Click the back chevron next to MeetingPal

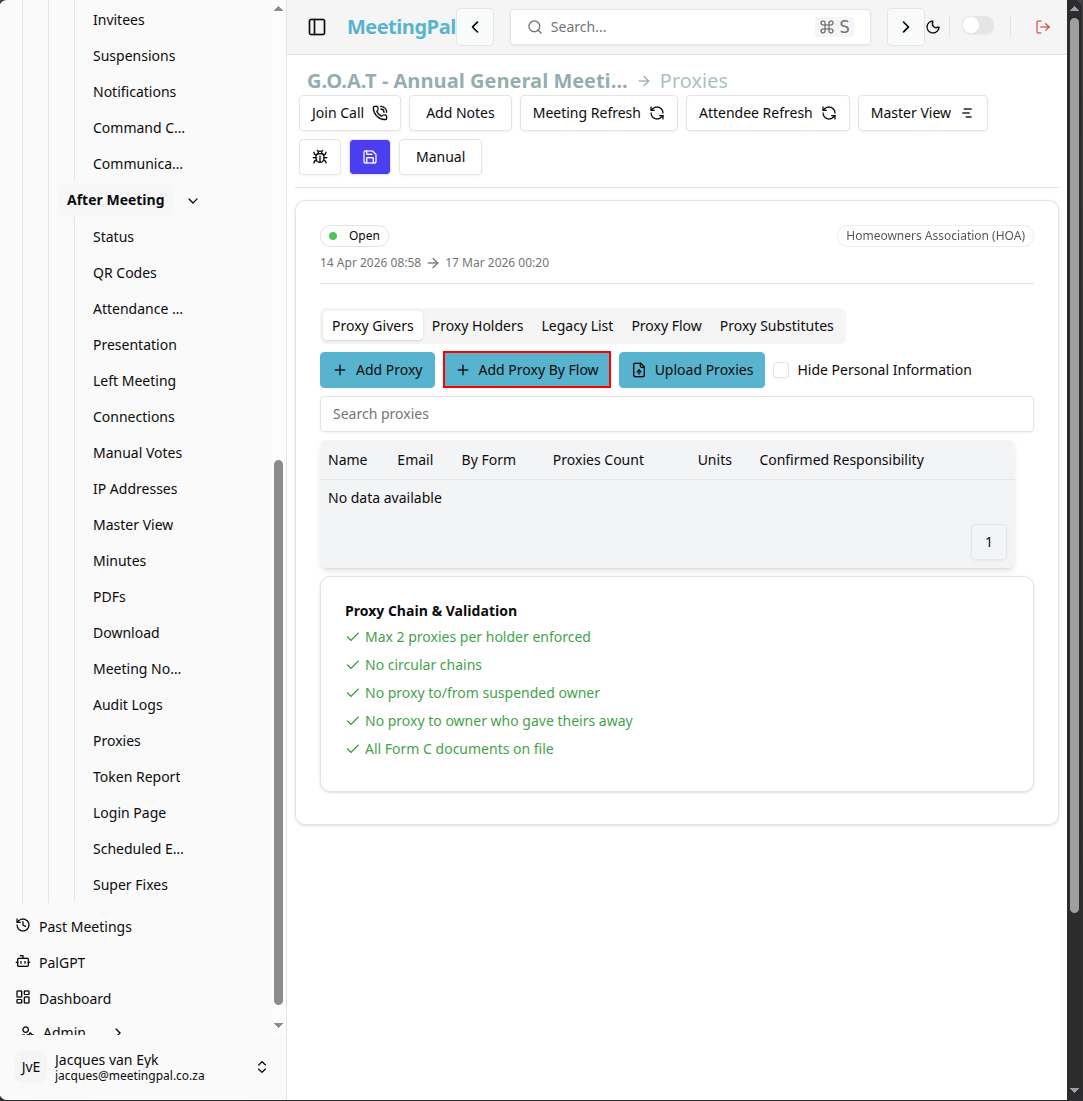tap(475, 27)
